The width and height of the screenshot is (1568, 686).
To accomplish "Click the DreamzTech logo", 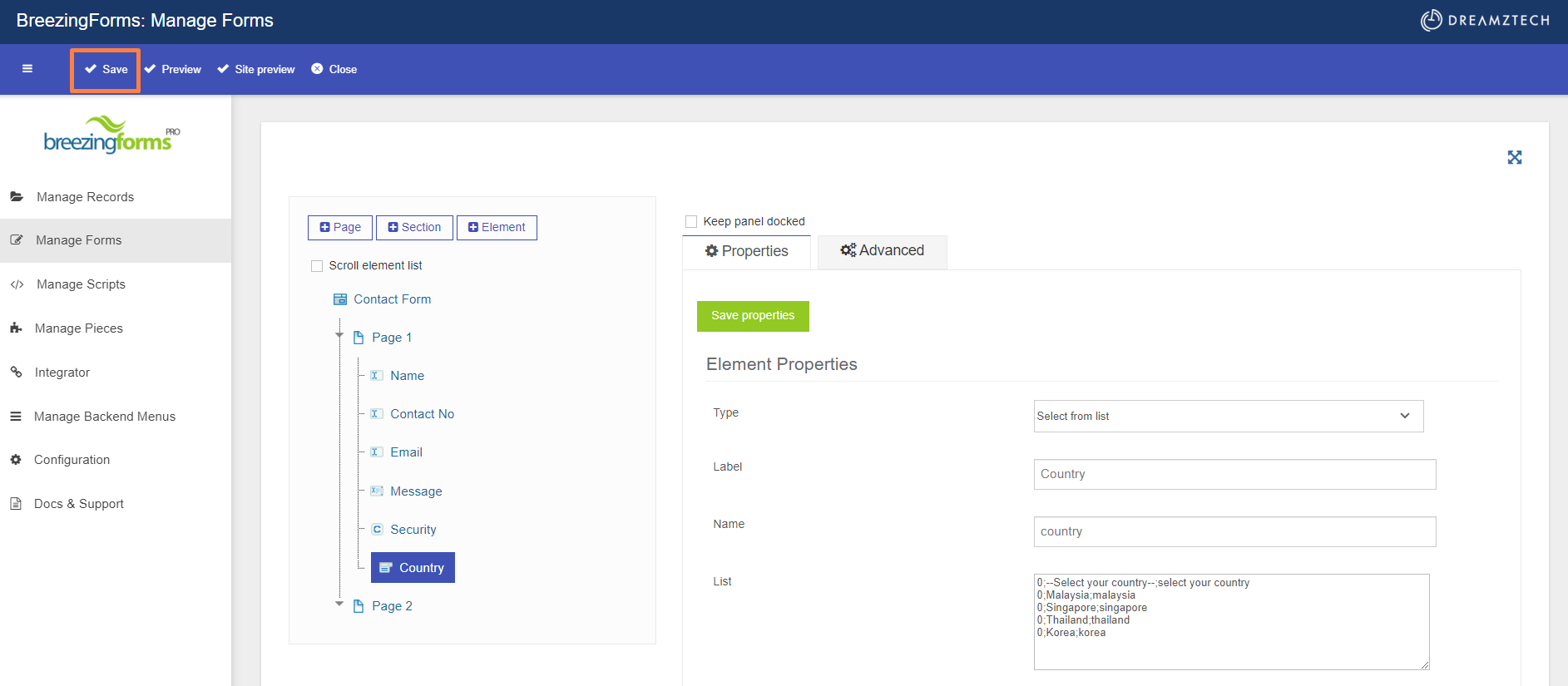I will click(1485, 21).
